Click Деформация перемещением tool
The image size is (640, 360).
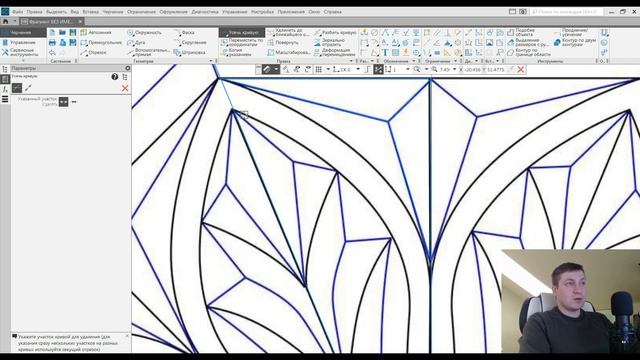[335, 52]
